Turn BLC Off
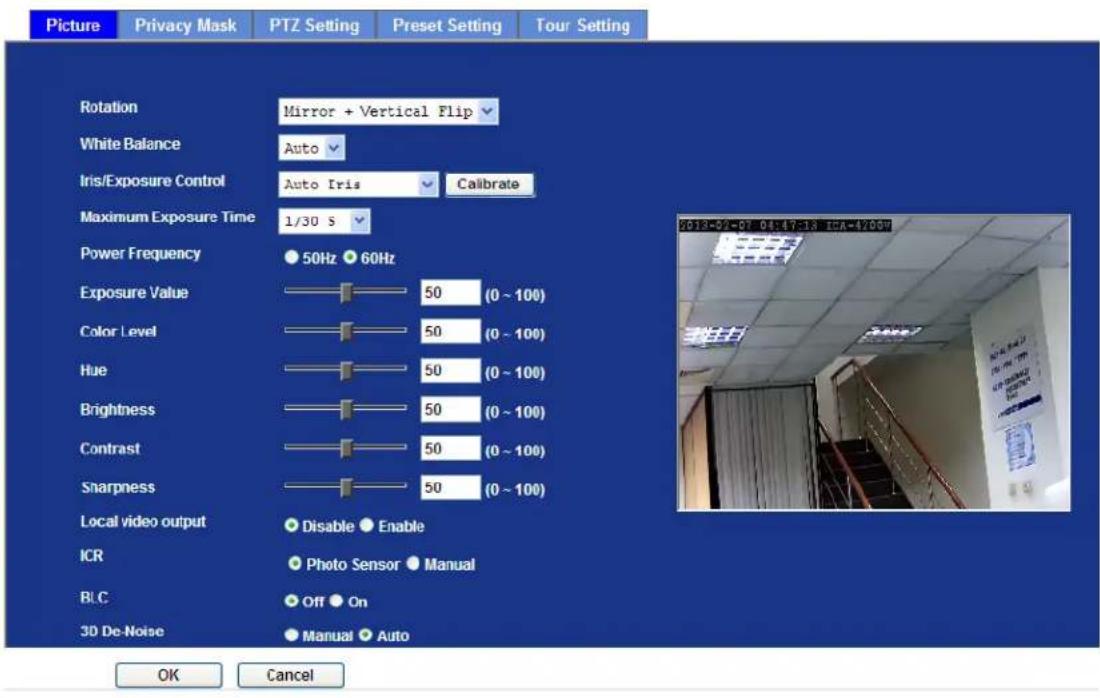Image resolution: width=1100 pixels, height=698 pixels. click(291, 601)
